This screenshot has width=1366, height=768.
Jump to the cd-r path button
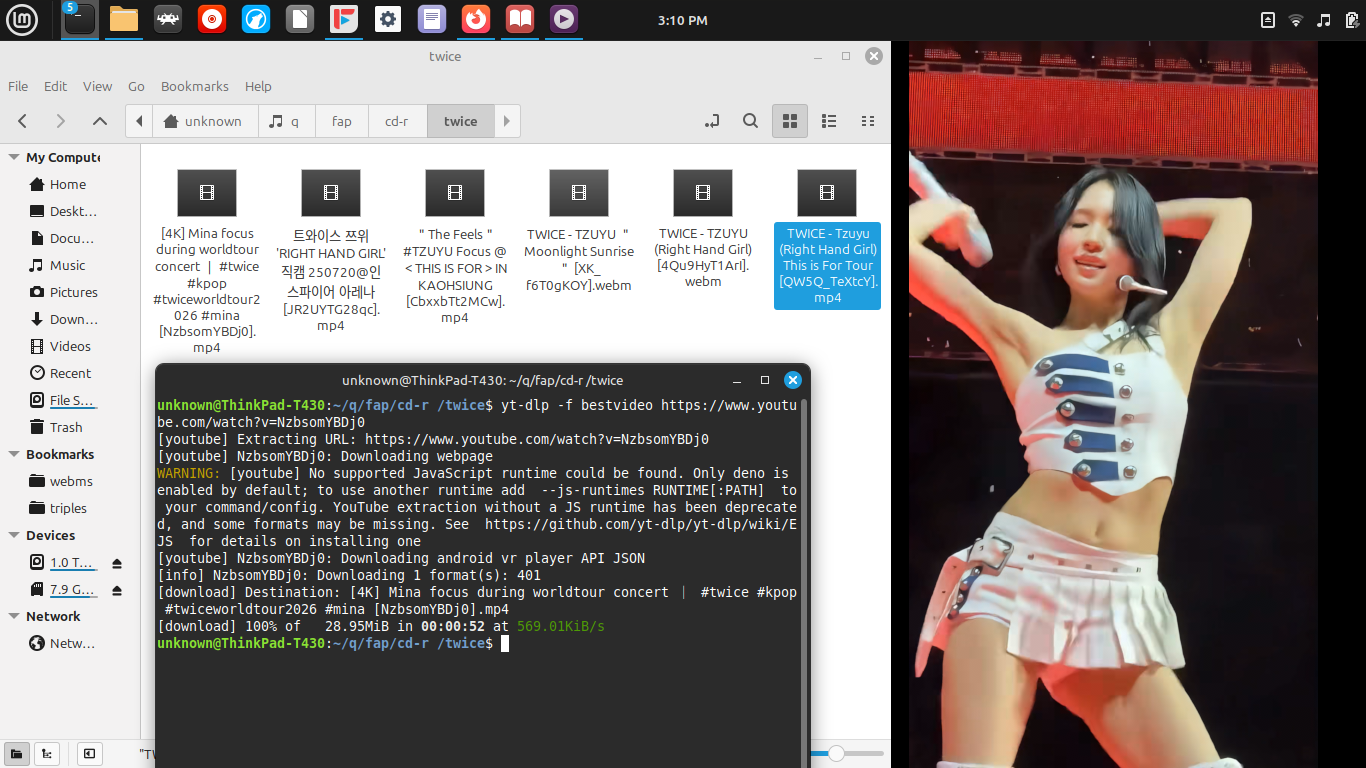tap(397, 121)
